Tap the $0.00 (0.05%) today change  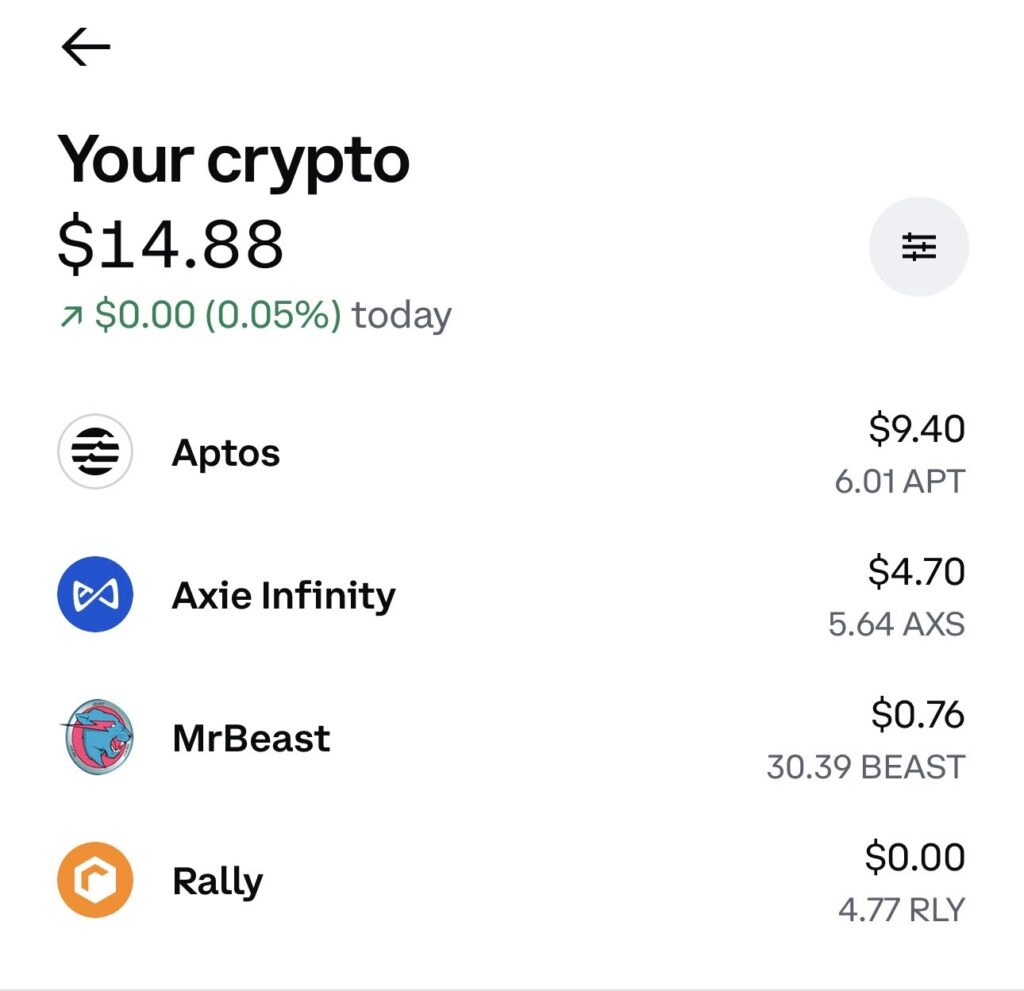tap(218, 316)
